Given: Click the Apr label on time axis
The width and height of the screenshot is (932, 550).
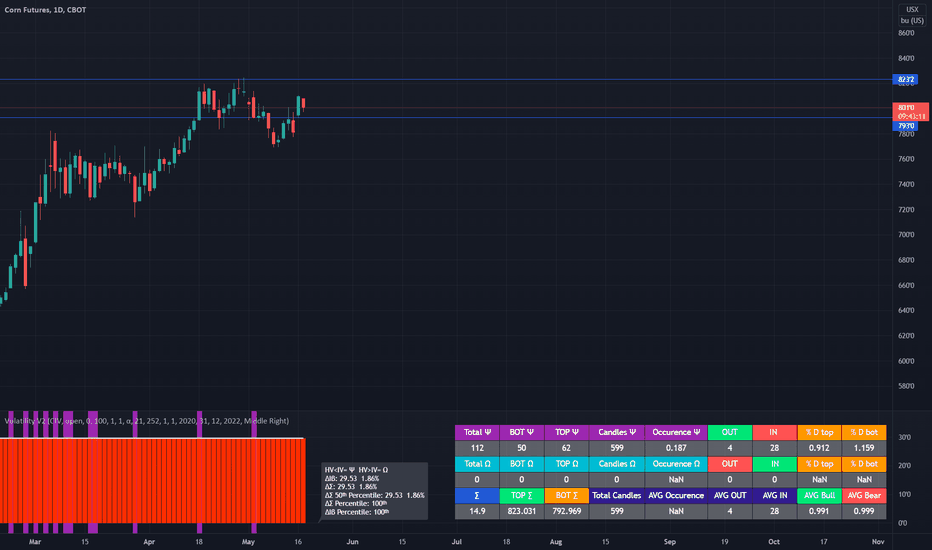Looking at the screenshot, I should click(x=149, y=542).
